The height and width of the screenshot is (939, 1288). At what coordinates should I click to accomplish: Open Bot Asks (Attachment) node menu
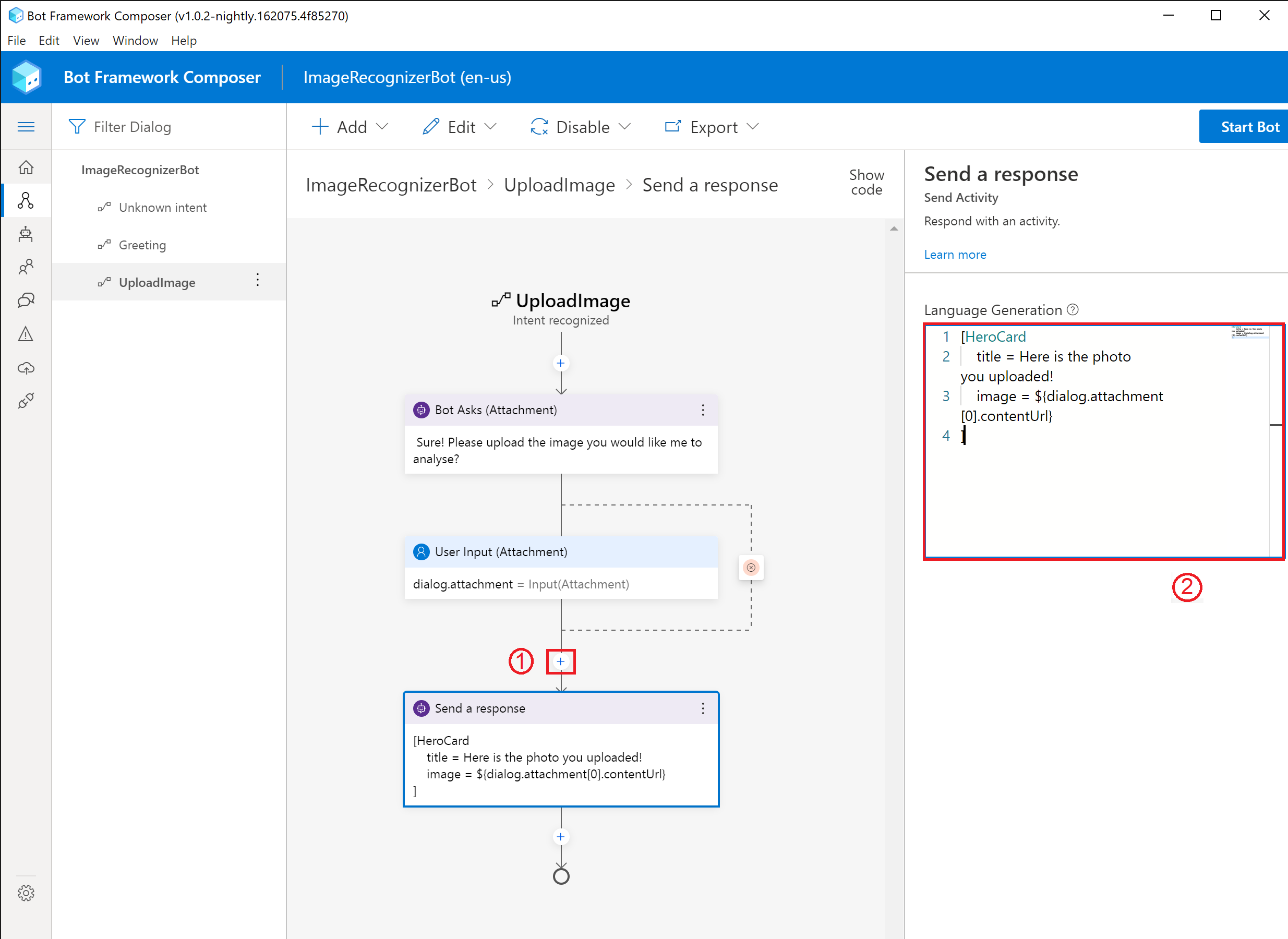click(703, 411)
